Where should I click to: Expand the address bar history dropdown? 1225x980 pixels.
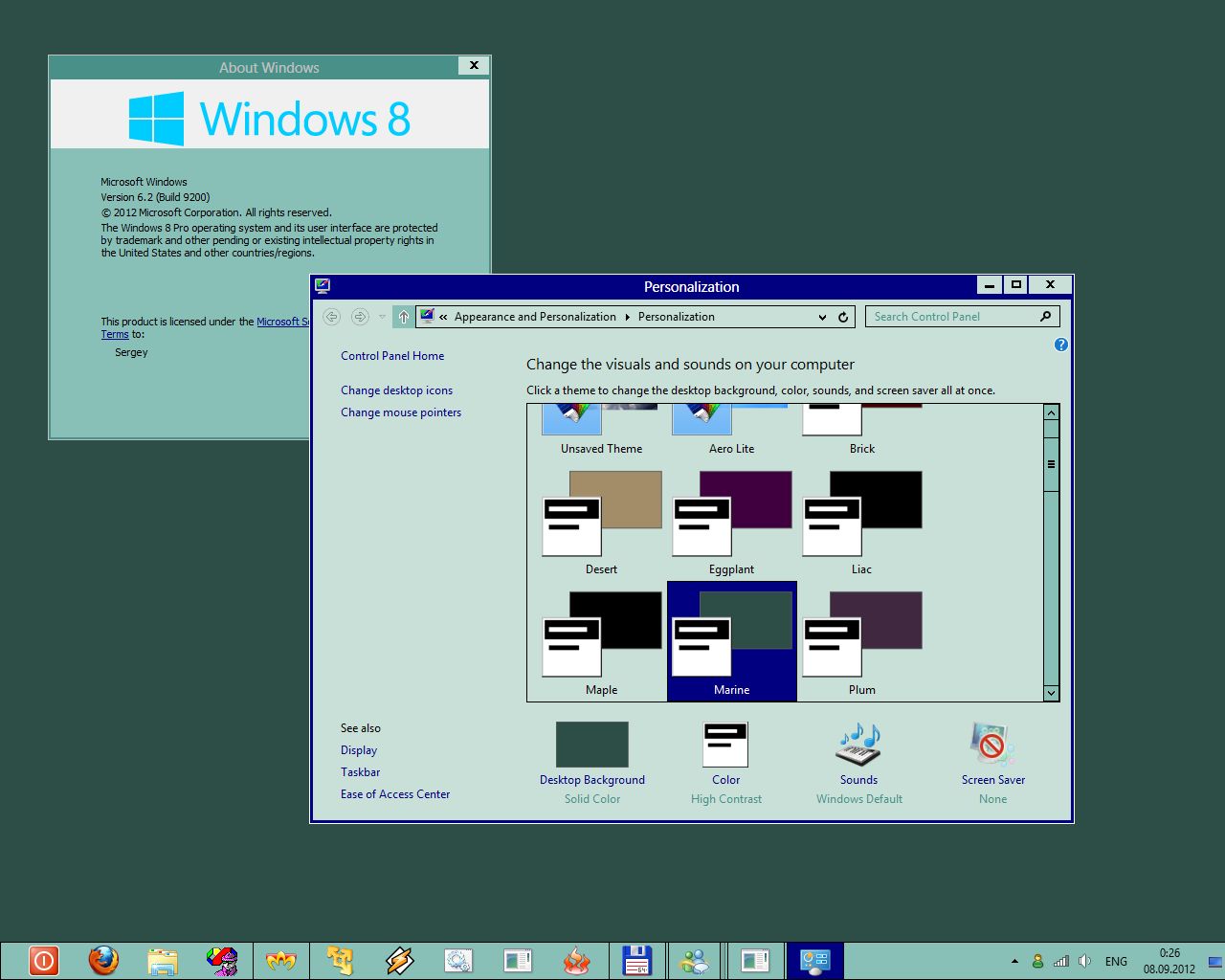(822, 317)
